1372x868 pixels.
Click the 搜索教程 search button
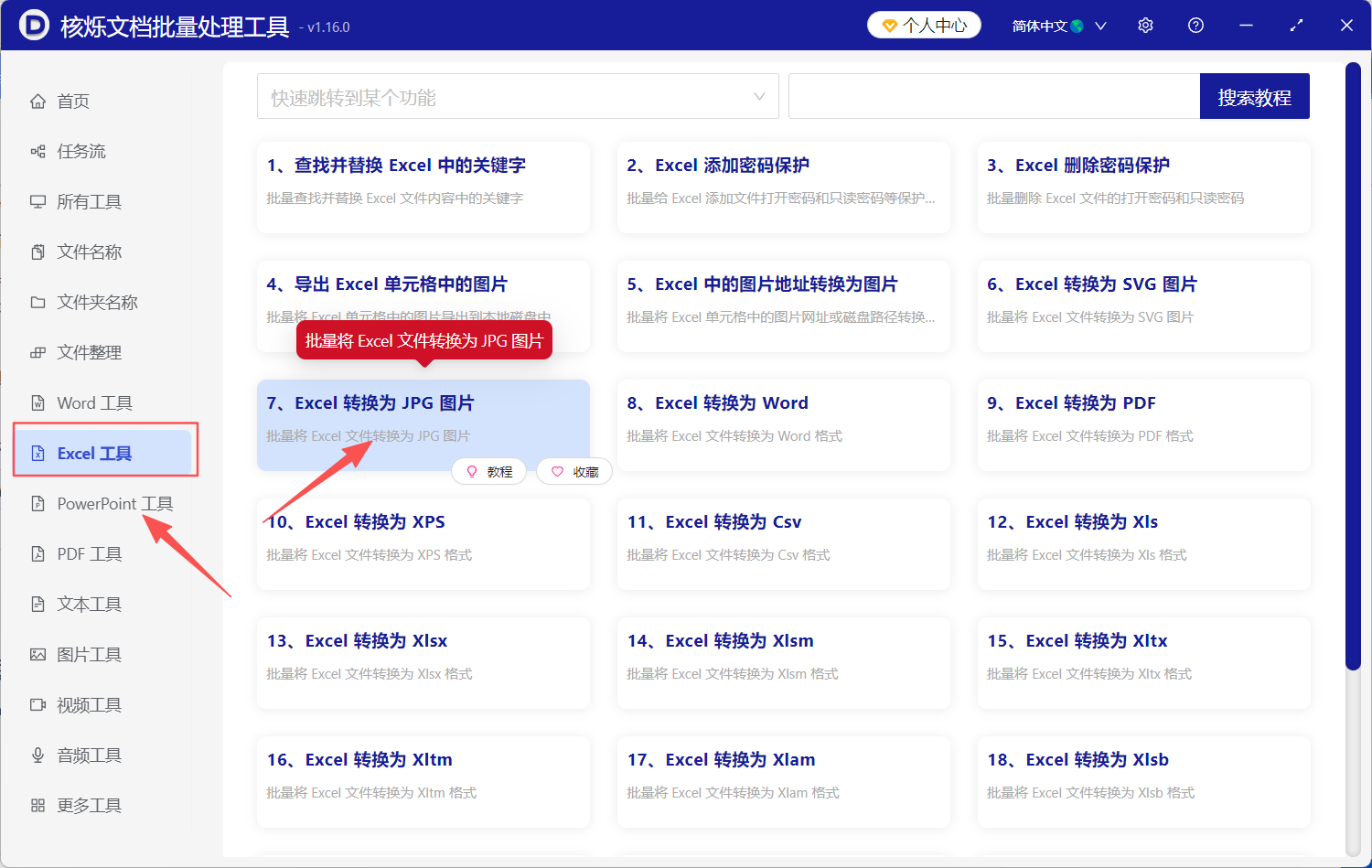pyautogui.click(x=1254, y=96)
